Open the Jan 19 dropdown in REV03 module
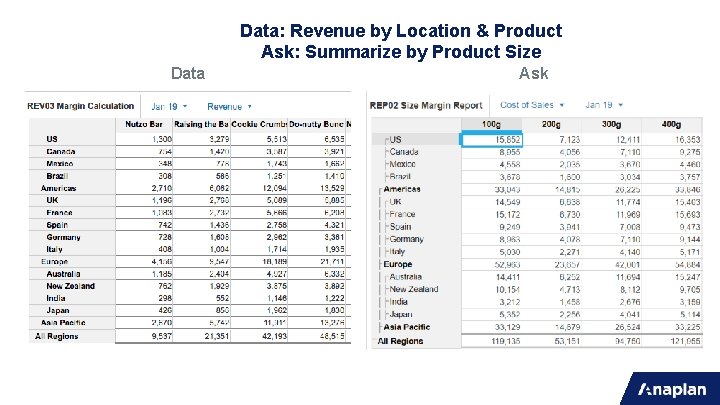The height and width of the screenshot is (405, 720). (169, 107)
